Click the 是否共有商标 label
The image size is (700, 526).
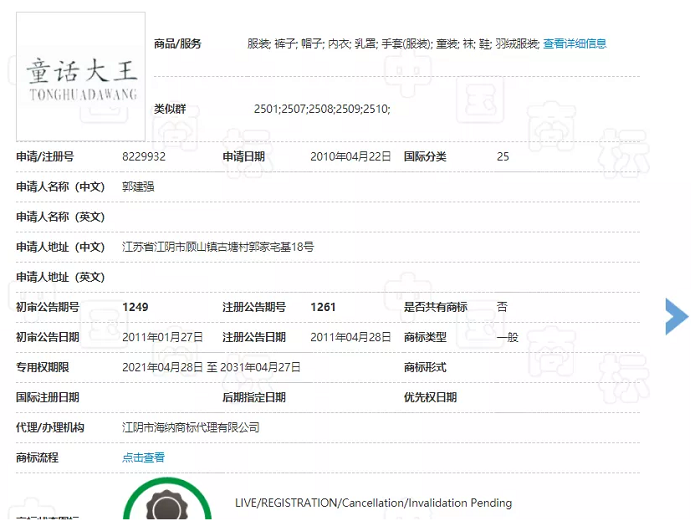pyautogui.click(x=436, y=307)
